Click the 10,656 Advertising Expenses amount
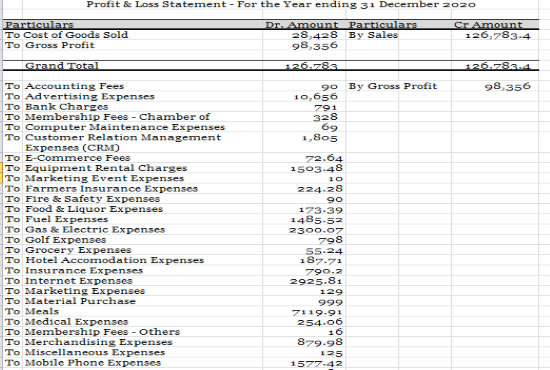 coord(315,96)
